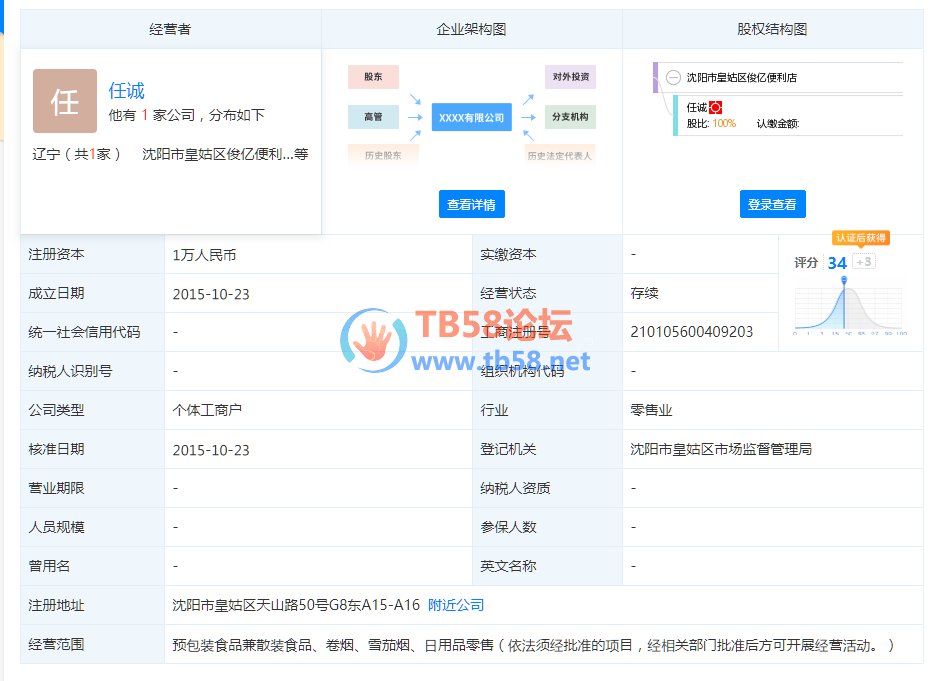Click the 股权结构图 header

pyautogui.click(x=772, y=29)
